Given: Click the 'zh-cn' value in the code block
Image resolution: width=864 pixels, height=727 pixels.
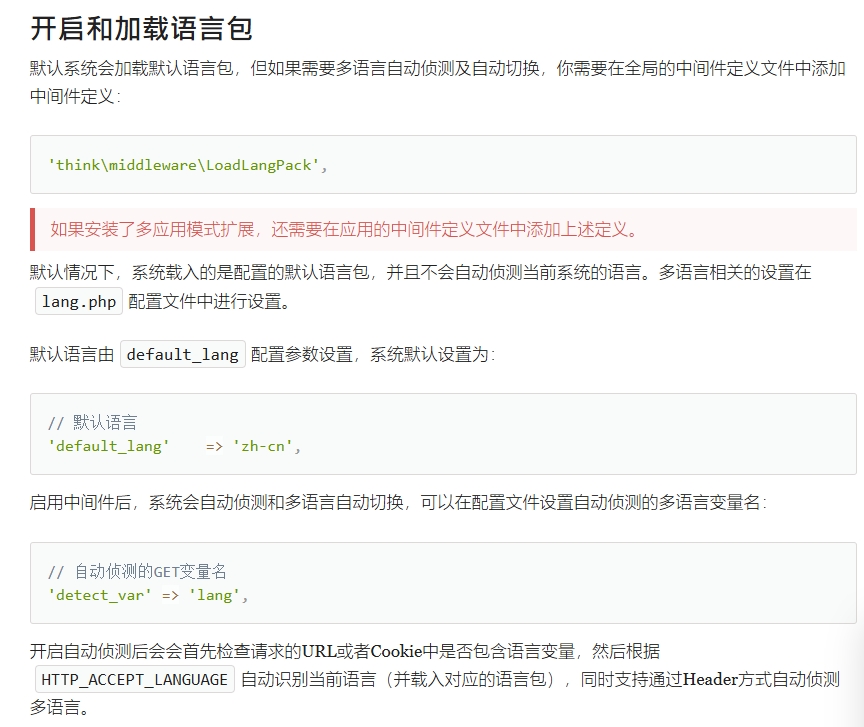Looking at the screenshot, I should [x=265, y=446].
